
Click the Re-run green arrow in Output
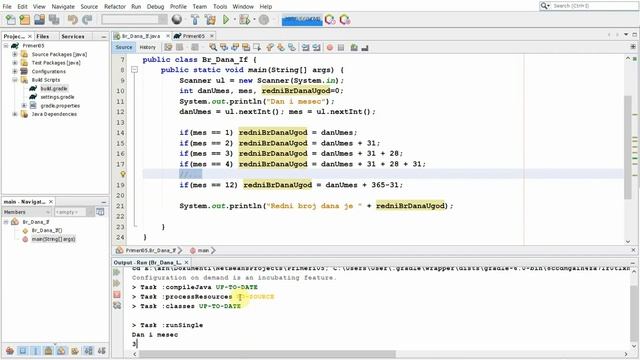click(x=117, y=272)
